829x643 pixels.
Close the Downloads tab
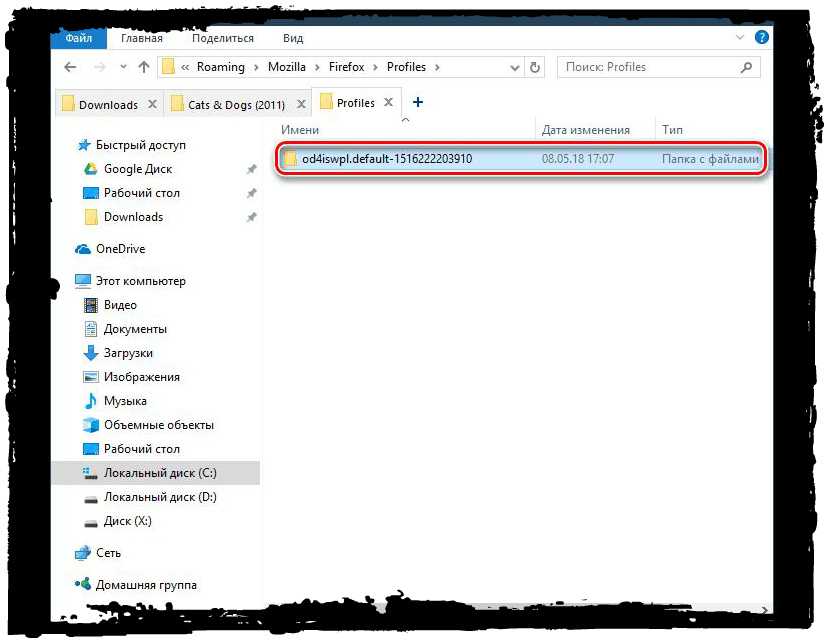(152, 104)
